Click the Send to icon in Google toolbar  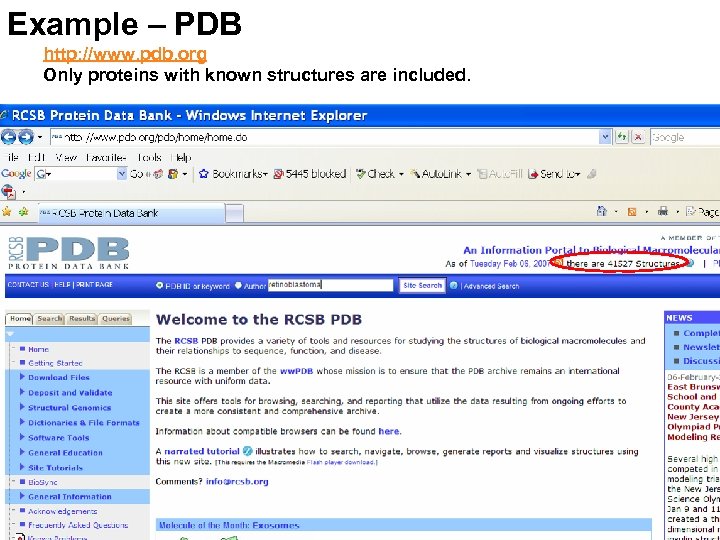coord(533,174)
